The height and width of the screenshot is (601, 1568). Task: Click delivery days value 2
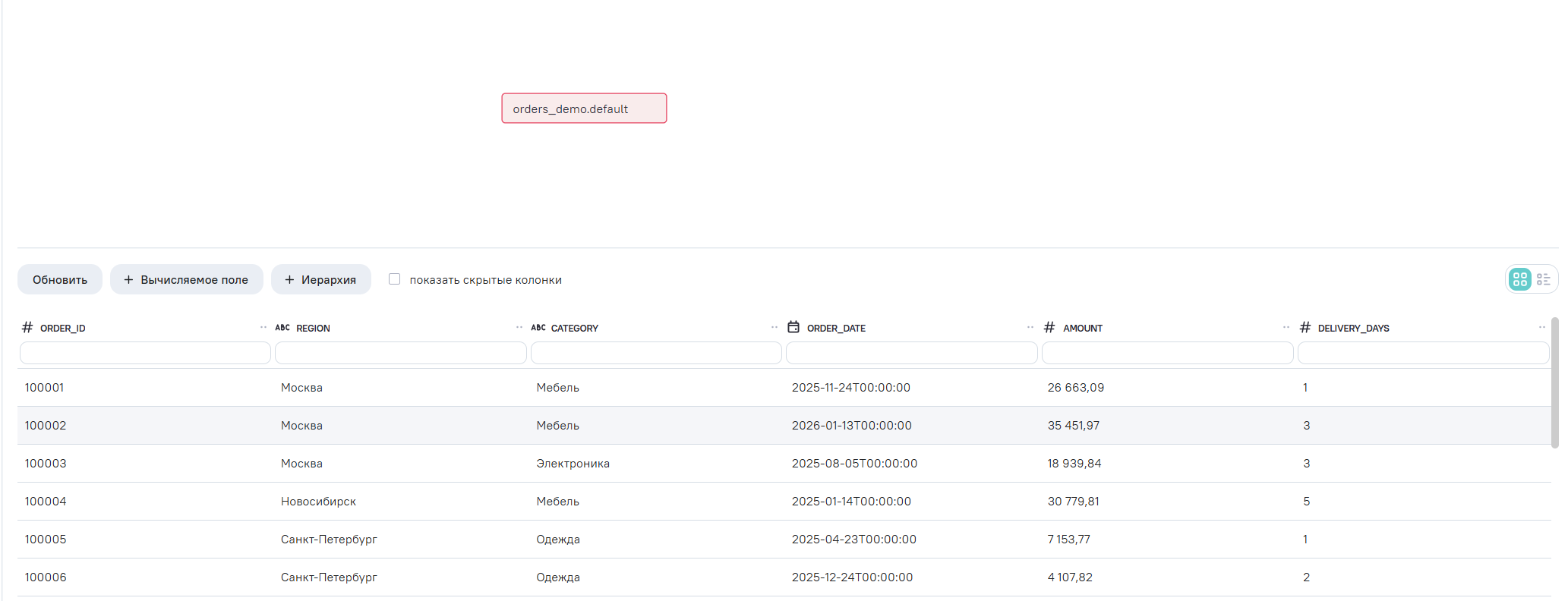click(x=1306, y=577)
